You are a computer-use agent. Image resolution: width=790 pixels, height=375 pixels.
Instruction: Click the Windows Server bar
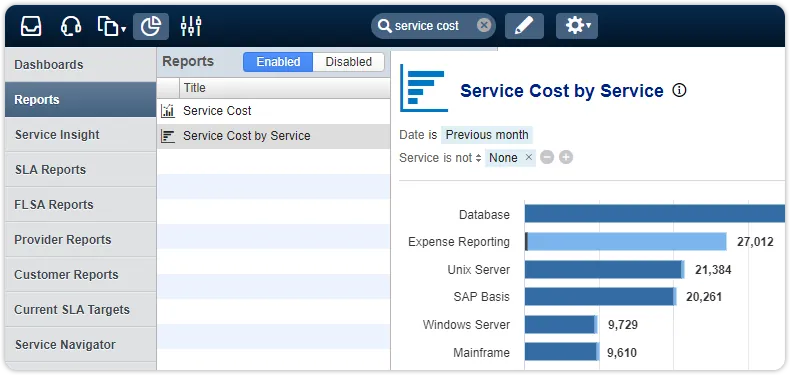[561, 325]
